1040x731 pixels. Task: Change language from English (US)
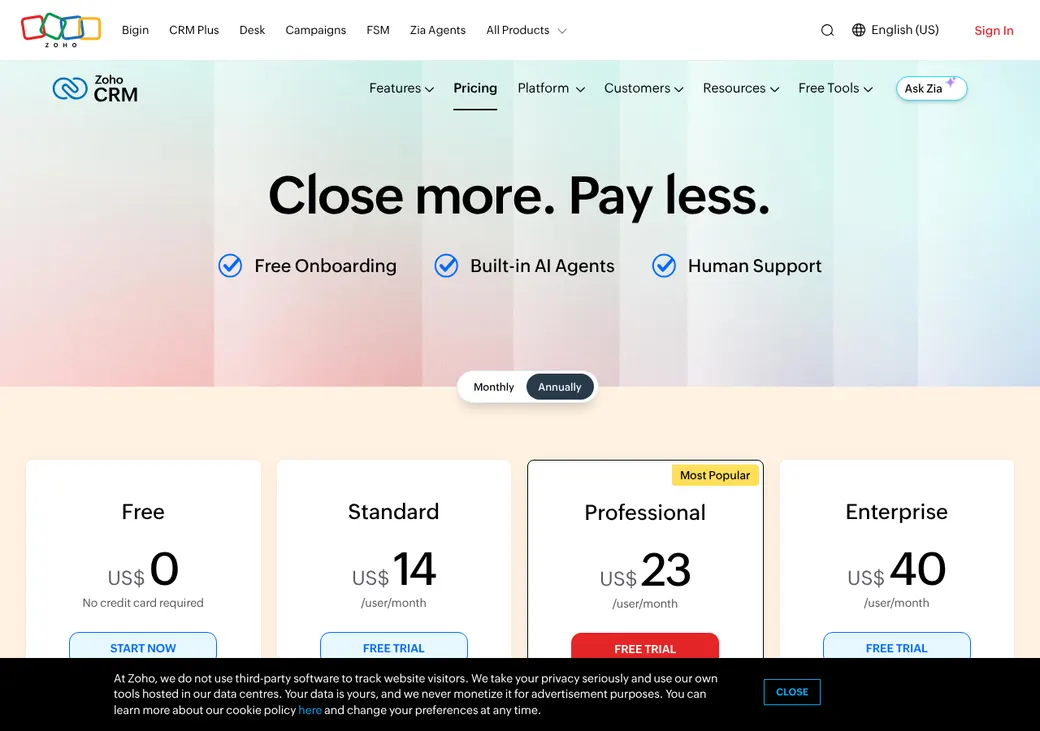pyautogui.click(x=895, y=30)
